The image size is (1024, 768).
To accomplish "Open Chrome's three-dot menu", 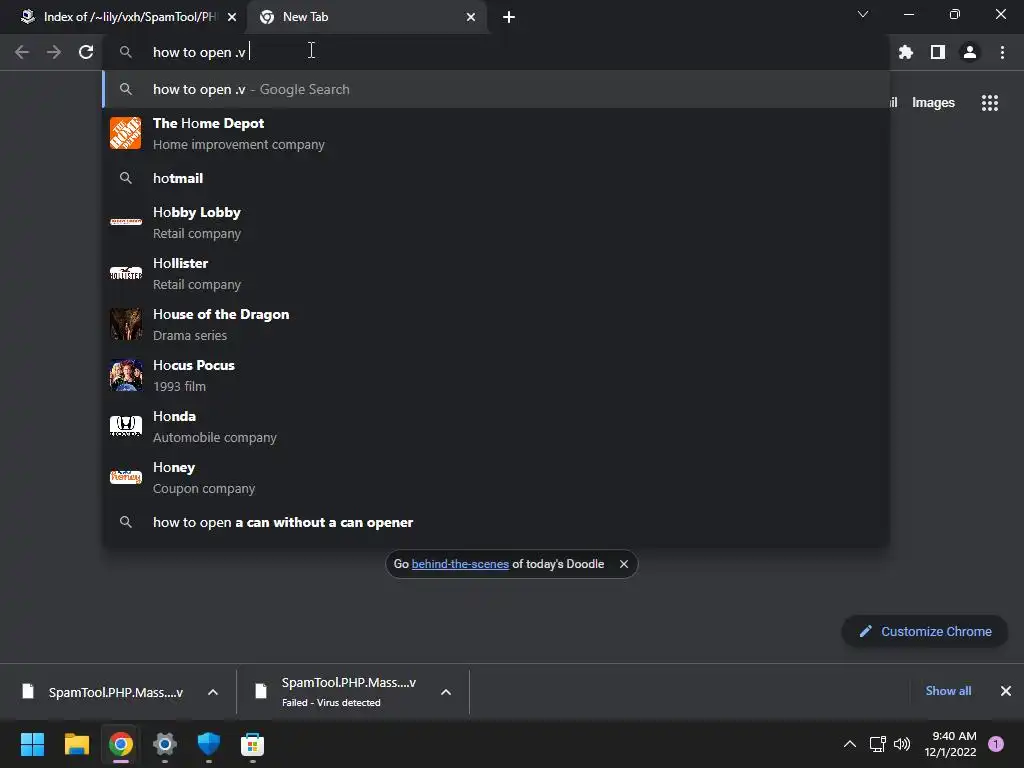I will pos(1002,52).
